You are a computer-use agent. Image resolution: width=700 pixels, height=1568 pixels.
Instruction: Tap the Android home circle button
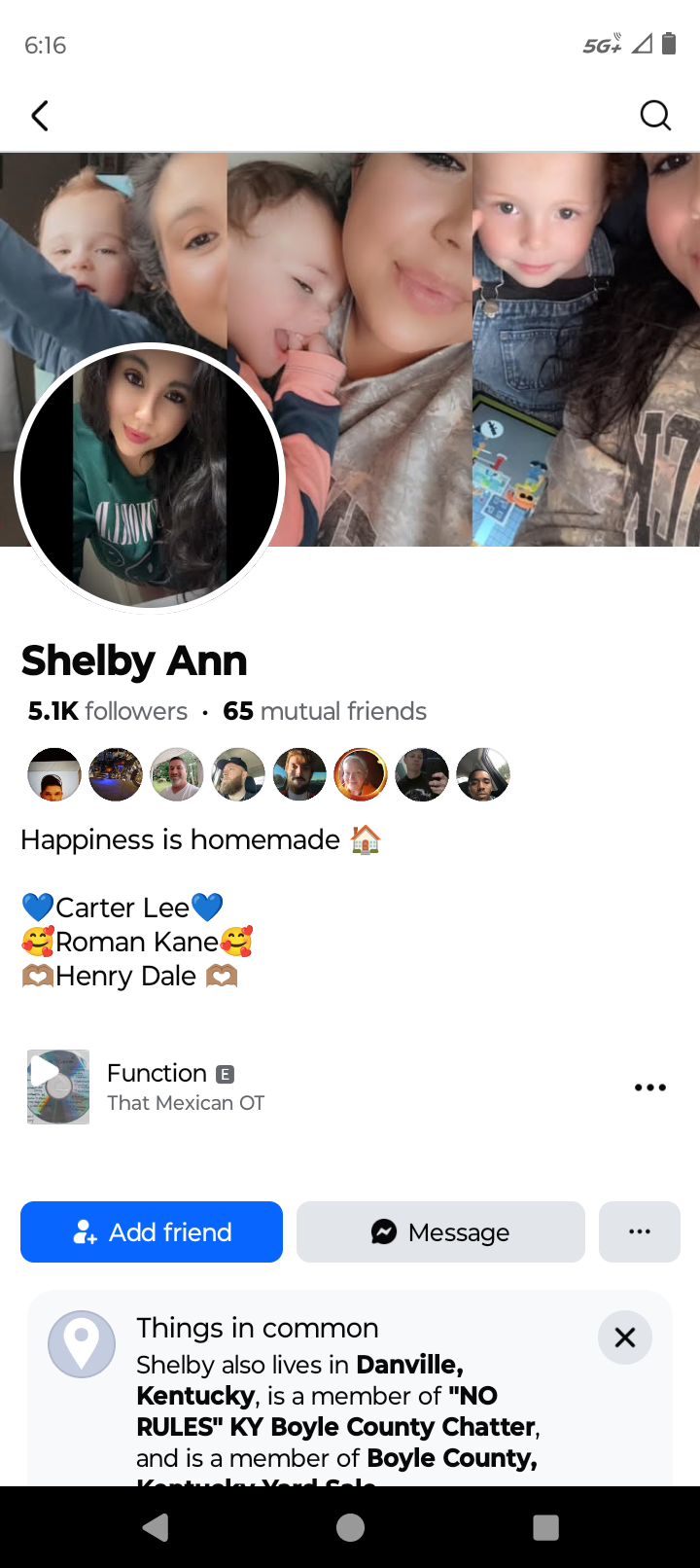pyautogui.click(x=350, y=1527)
